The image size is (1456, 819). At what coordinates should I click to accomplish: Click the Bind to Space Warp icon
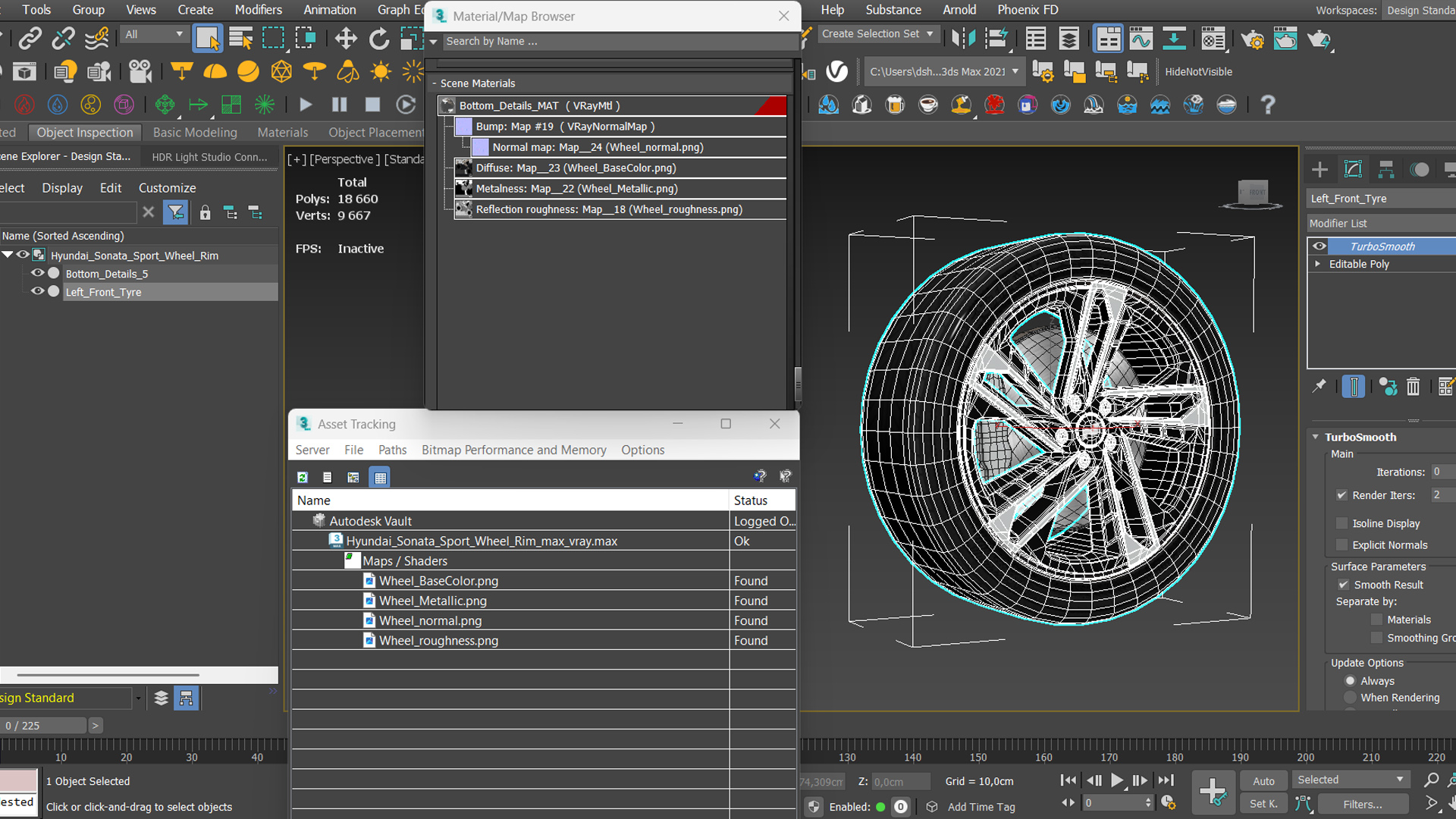[x=96, y=38]
